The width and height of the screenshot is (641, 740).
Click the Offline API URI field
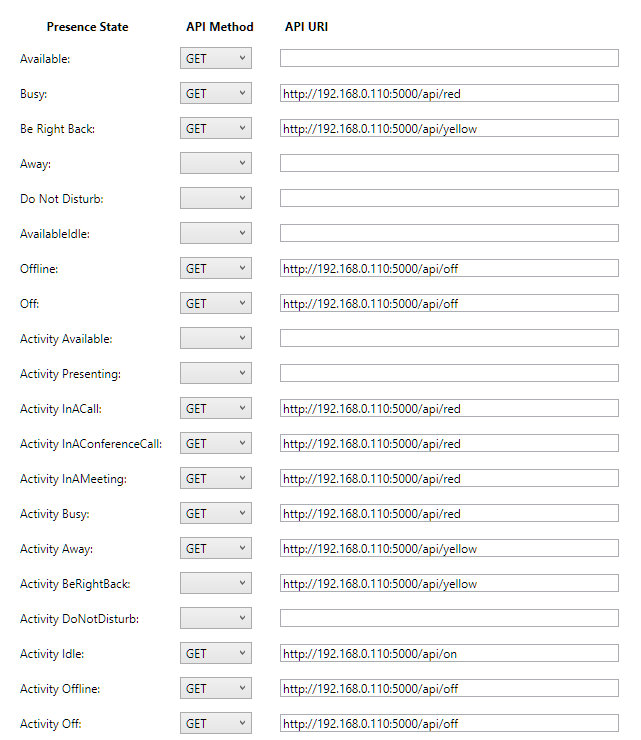click(x=449, y=269)
